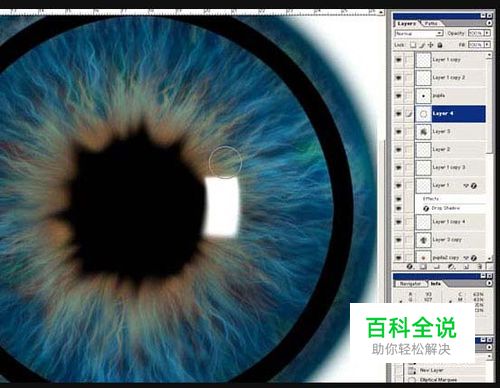Click the Elliptical Marquee history state
Image resolution: width=500 pixels, height=388 pixels.
[x=438, y=380]
